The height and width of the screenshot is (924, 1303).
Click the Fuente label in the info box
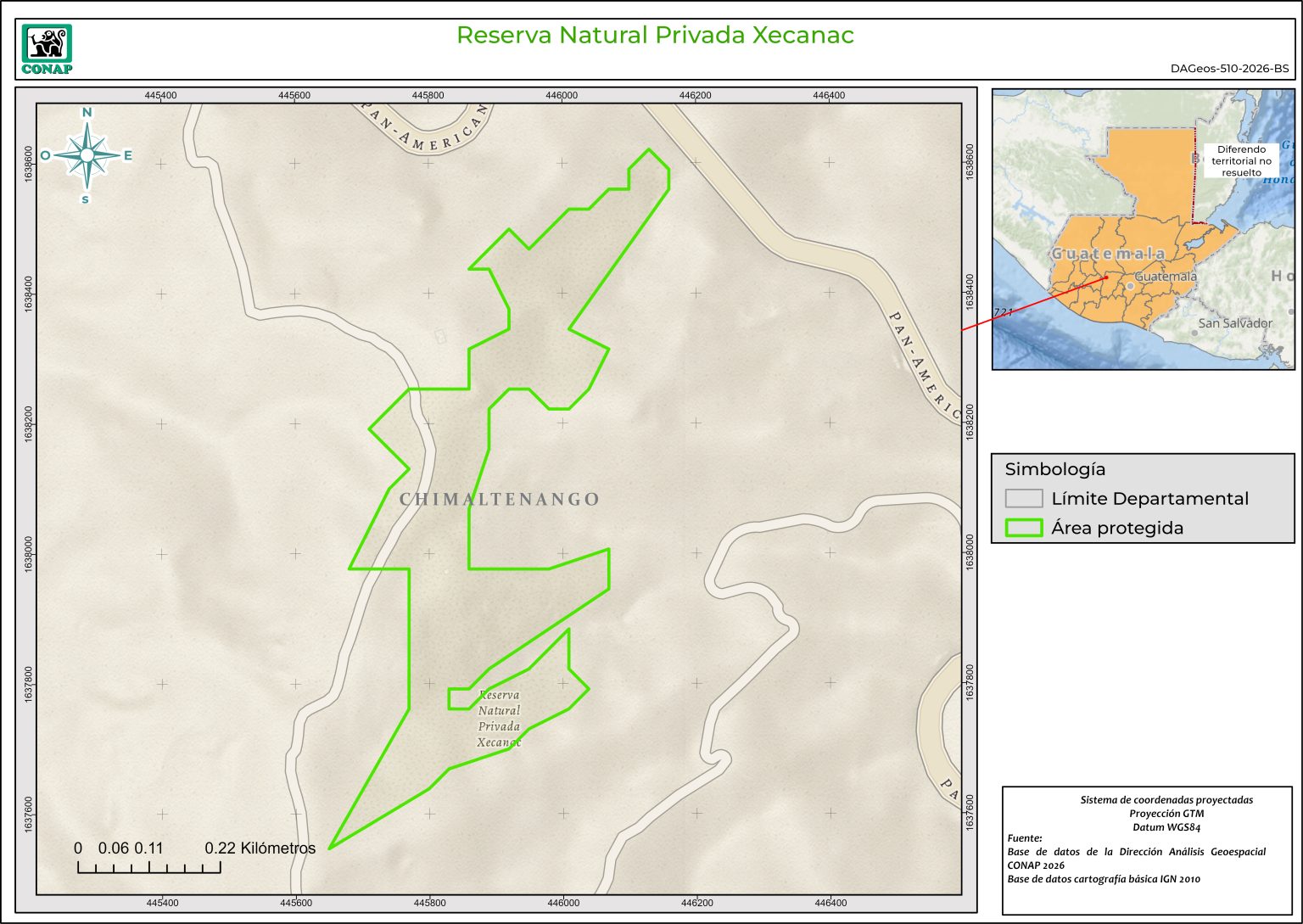pyautogui.click(x=1025, y=838)
